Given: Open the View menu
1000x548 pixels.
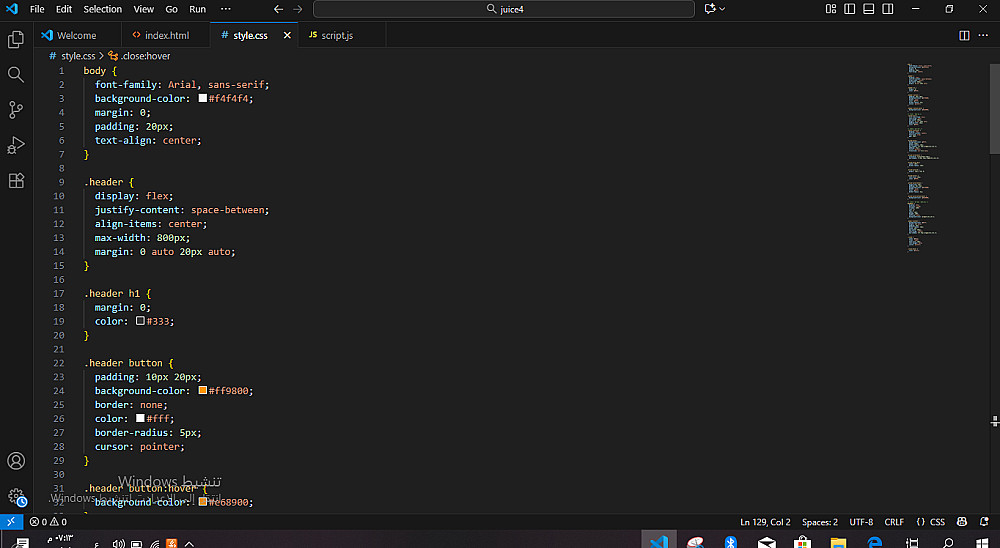Looking at the screenshot, I should tap(143, 9).
